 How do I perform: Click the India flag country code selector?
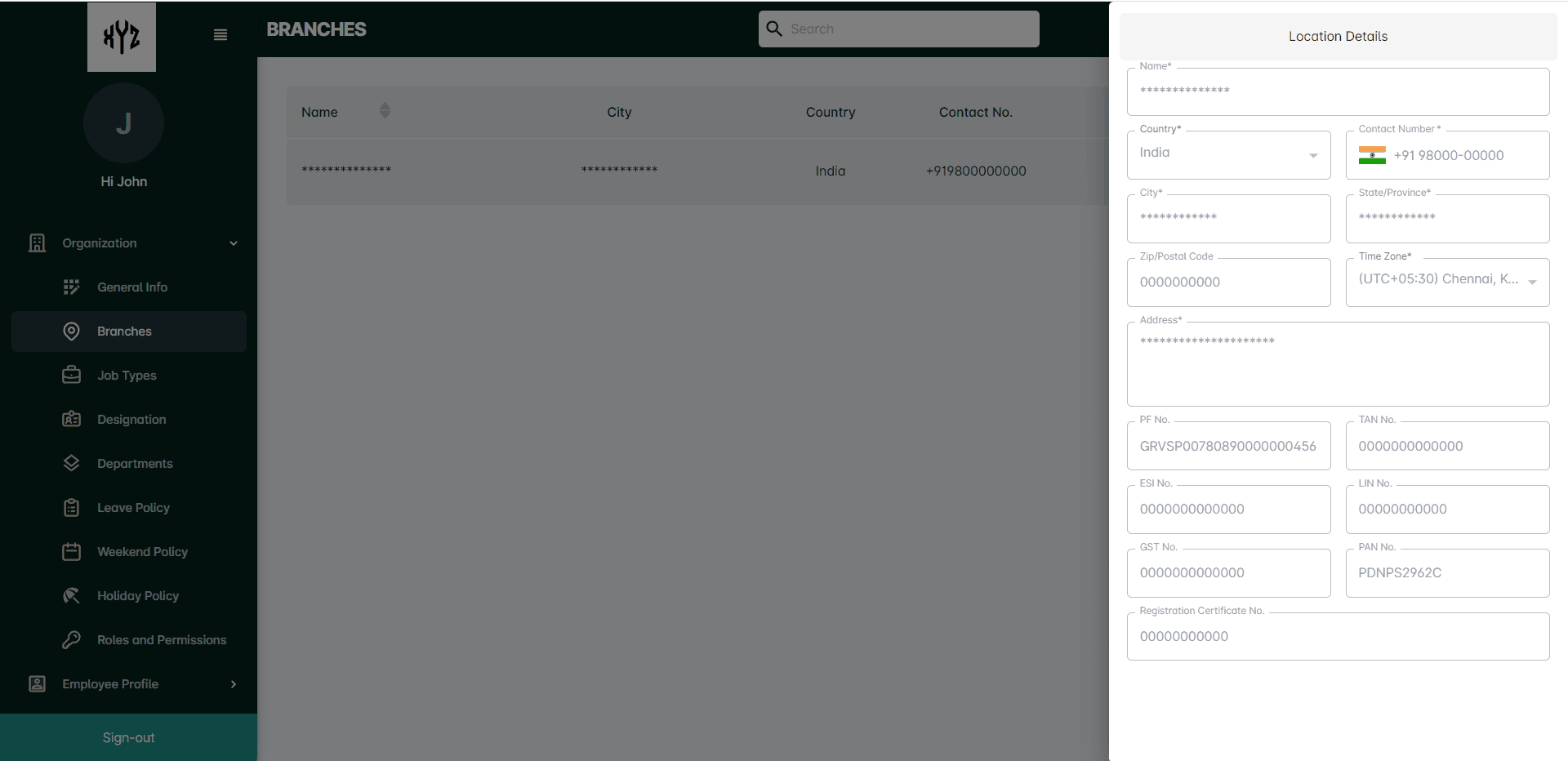[1372, 155]
